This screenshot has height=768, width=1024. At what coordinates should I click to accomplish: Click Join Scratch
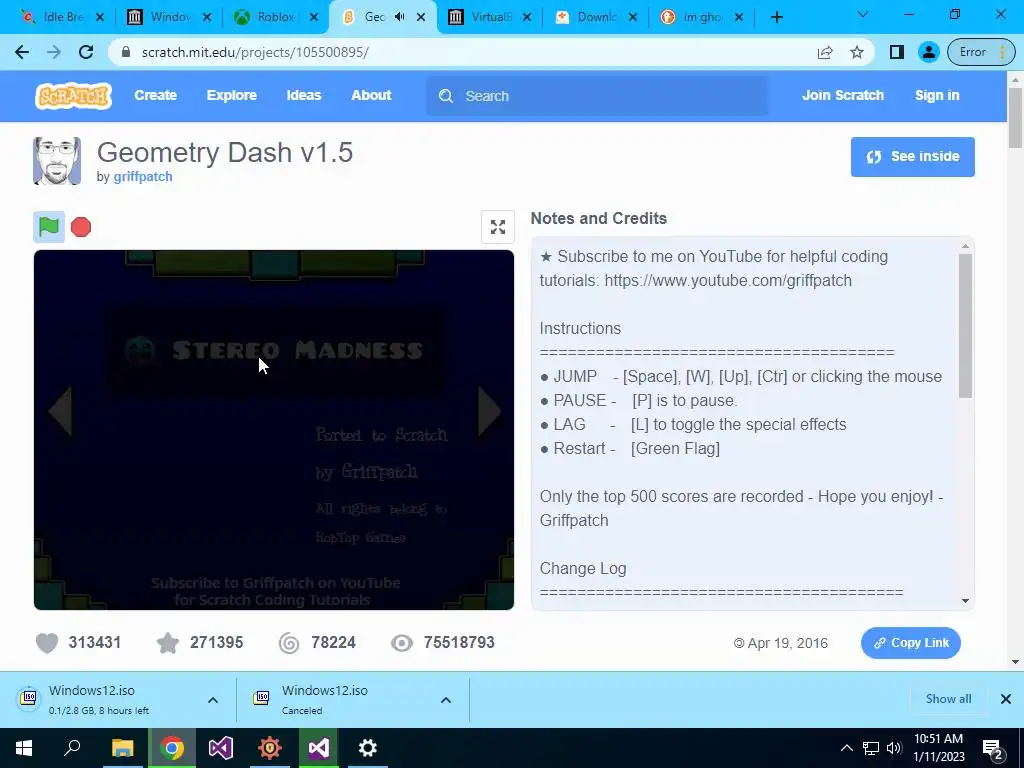click(842, 95)
